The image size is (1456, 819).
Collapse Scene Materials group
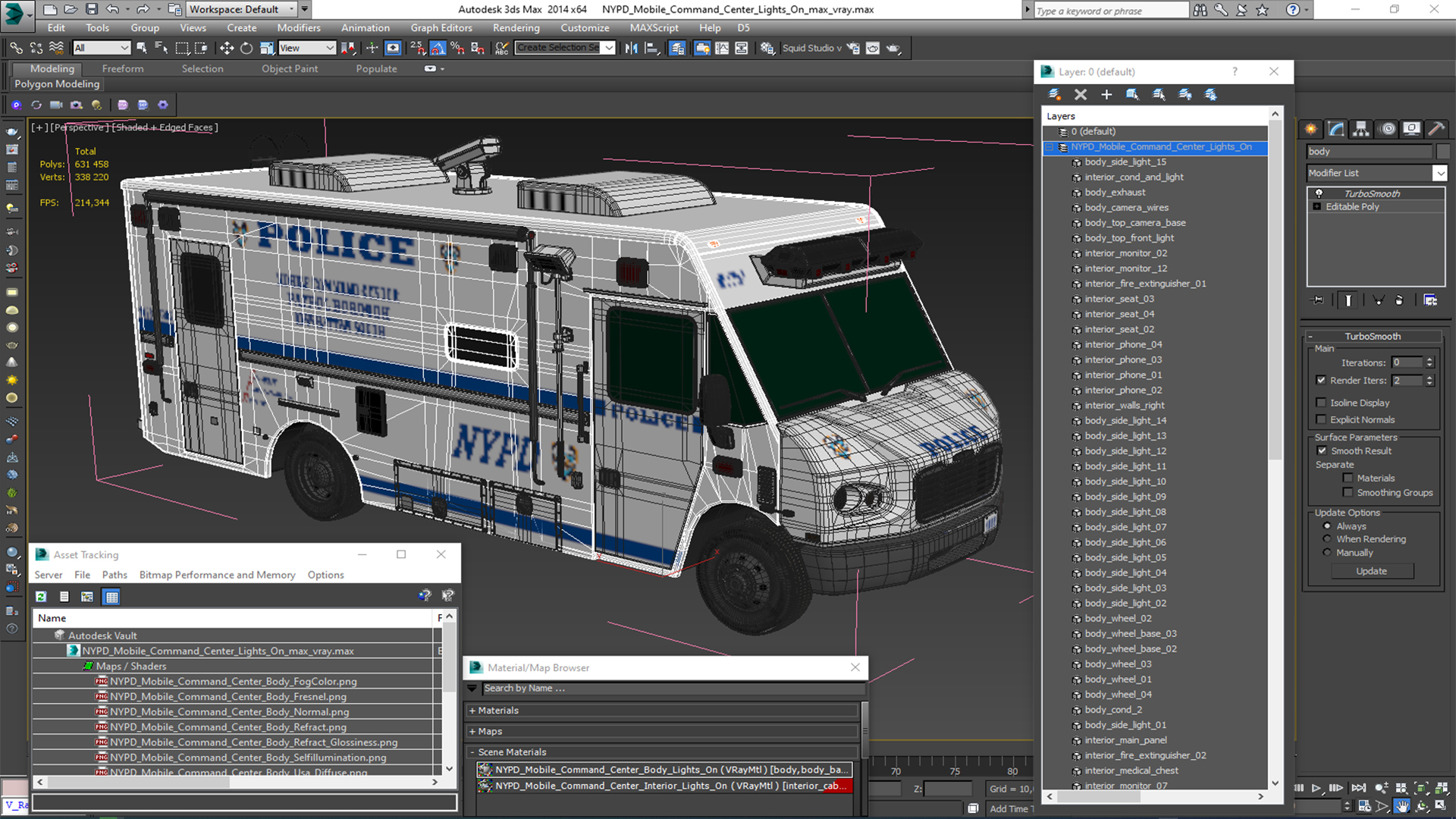pyautogui.click(x=472, y=752)
